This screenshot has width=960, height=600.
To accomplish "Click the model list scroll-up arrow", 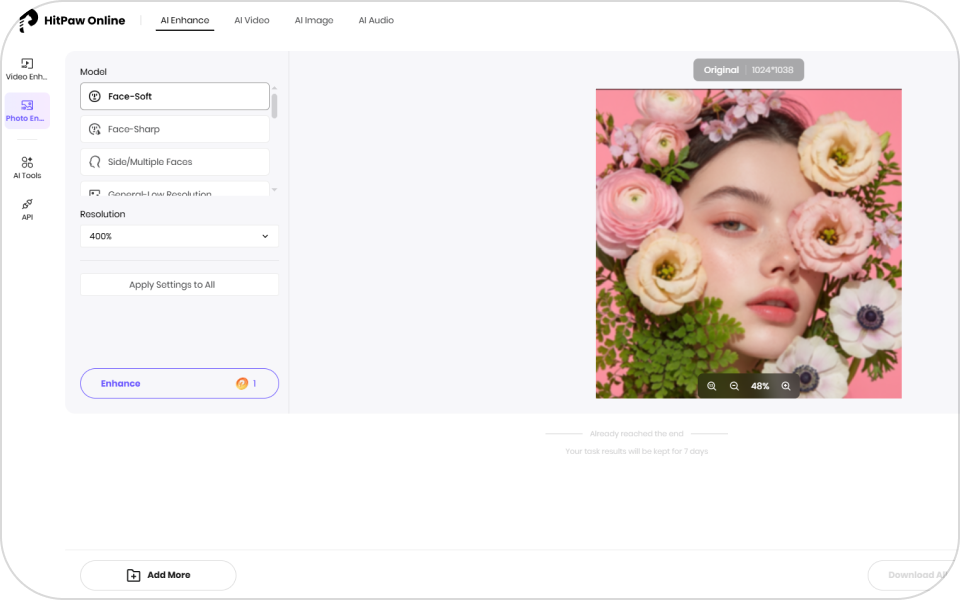I will 274,88.
